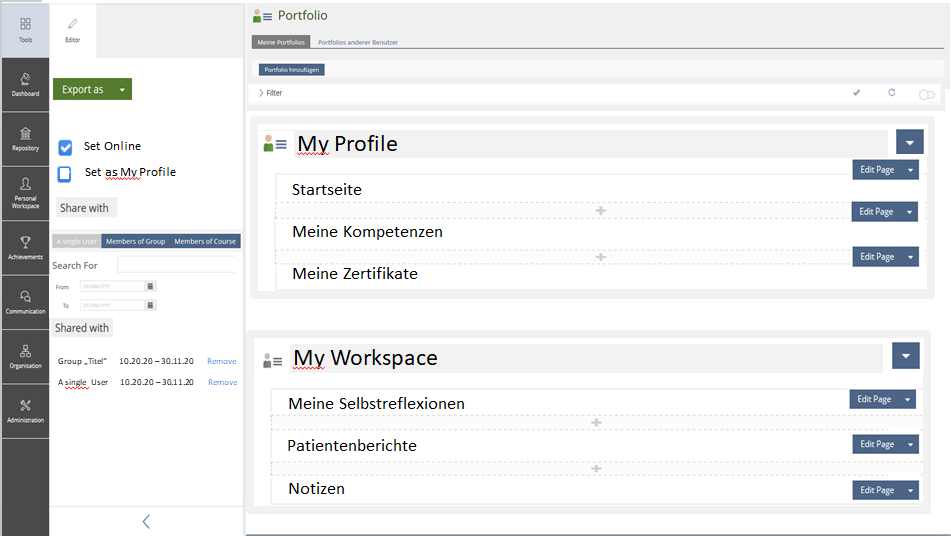Open Achievements trophy icon
The width and height of the screenshot is (951, 536).
(x=25, y=248)
